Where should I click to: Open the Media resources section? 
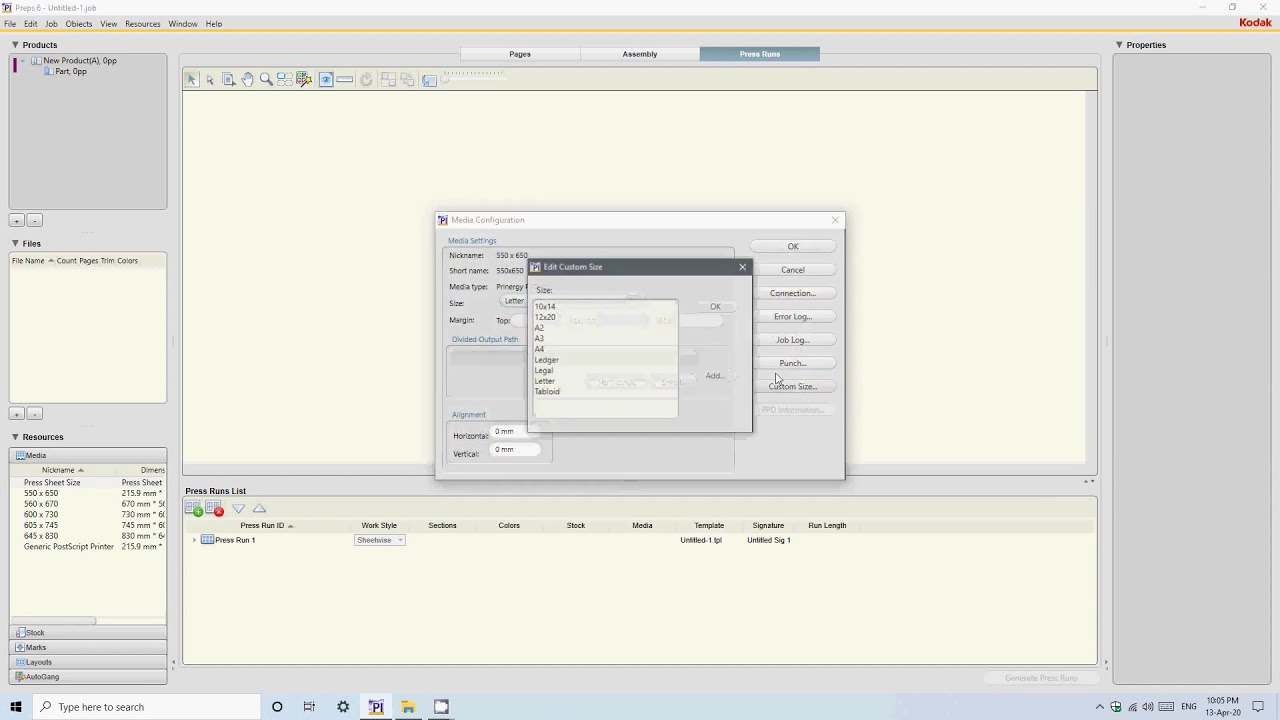point(88,455)
